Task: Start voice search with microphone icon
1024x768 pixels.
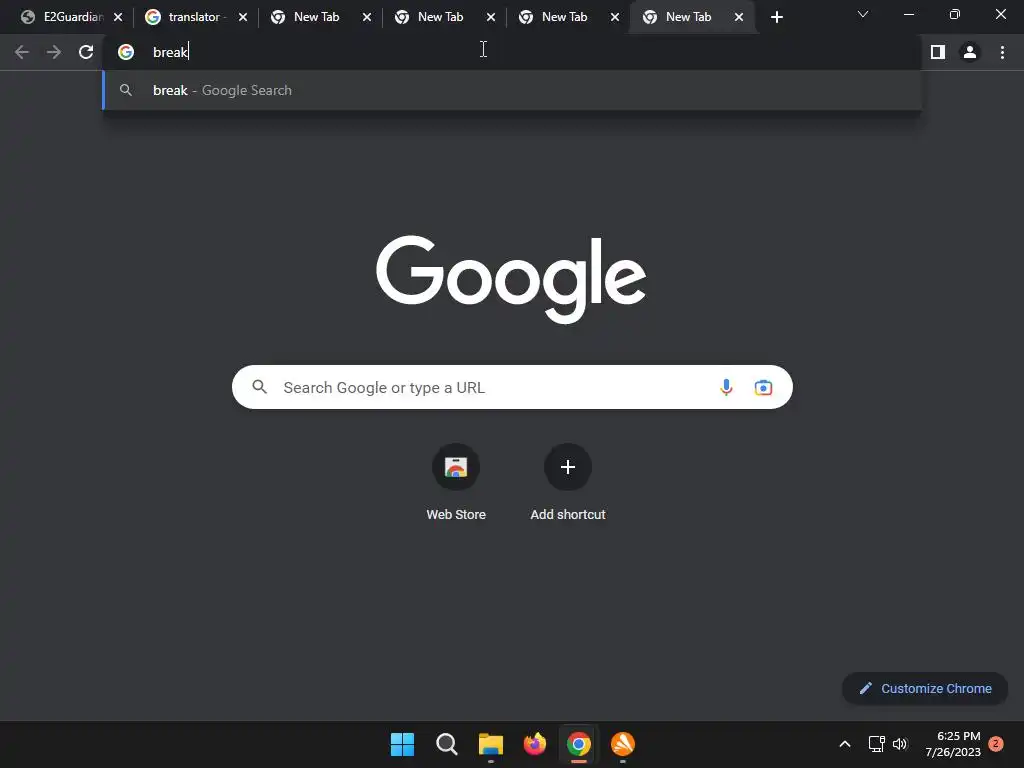Action: click(726, 387)
